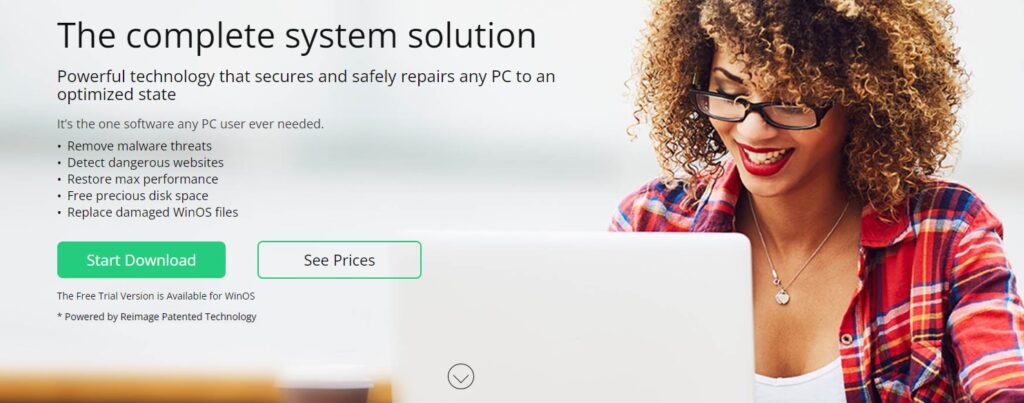Click the 'Free Trial Version is Available' note
Image resolution: width=1024 pixels, height=403 pixels.
click(x=155, y=296)
